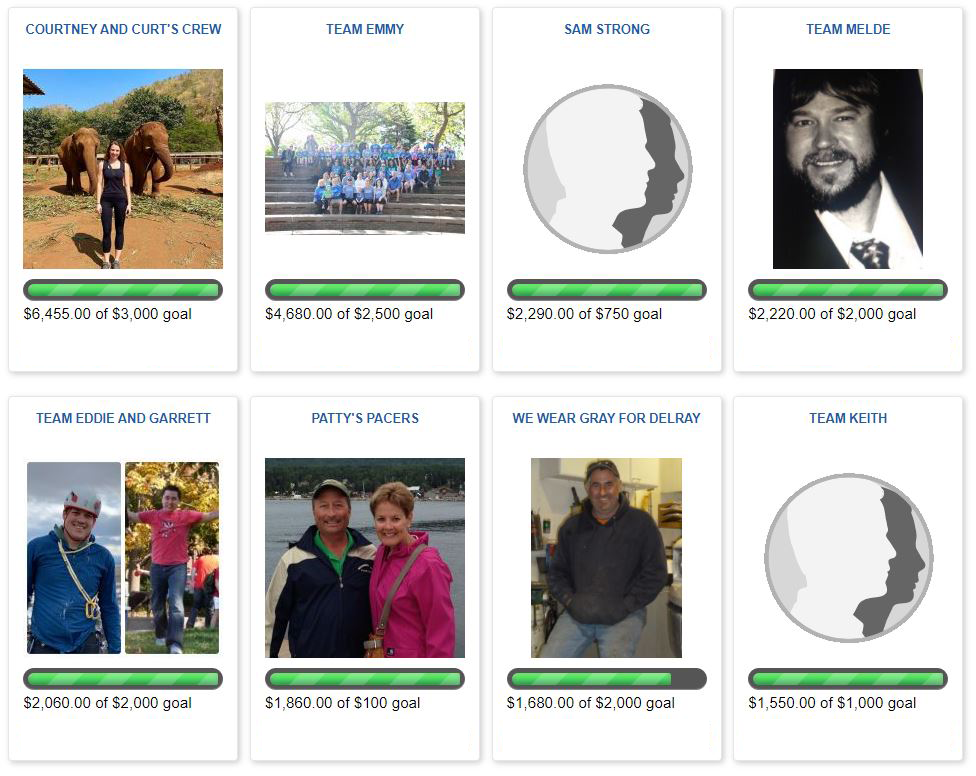976x776 pixels.
Task: Click the elephant photo thumbnail
Action: point(123,169)
